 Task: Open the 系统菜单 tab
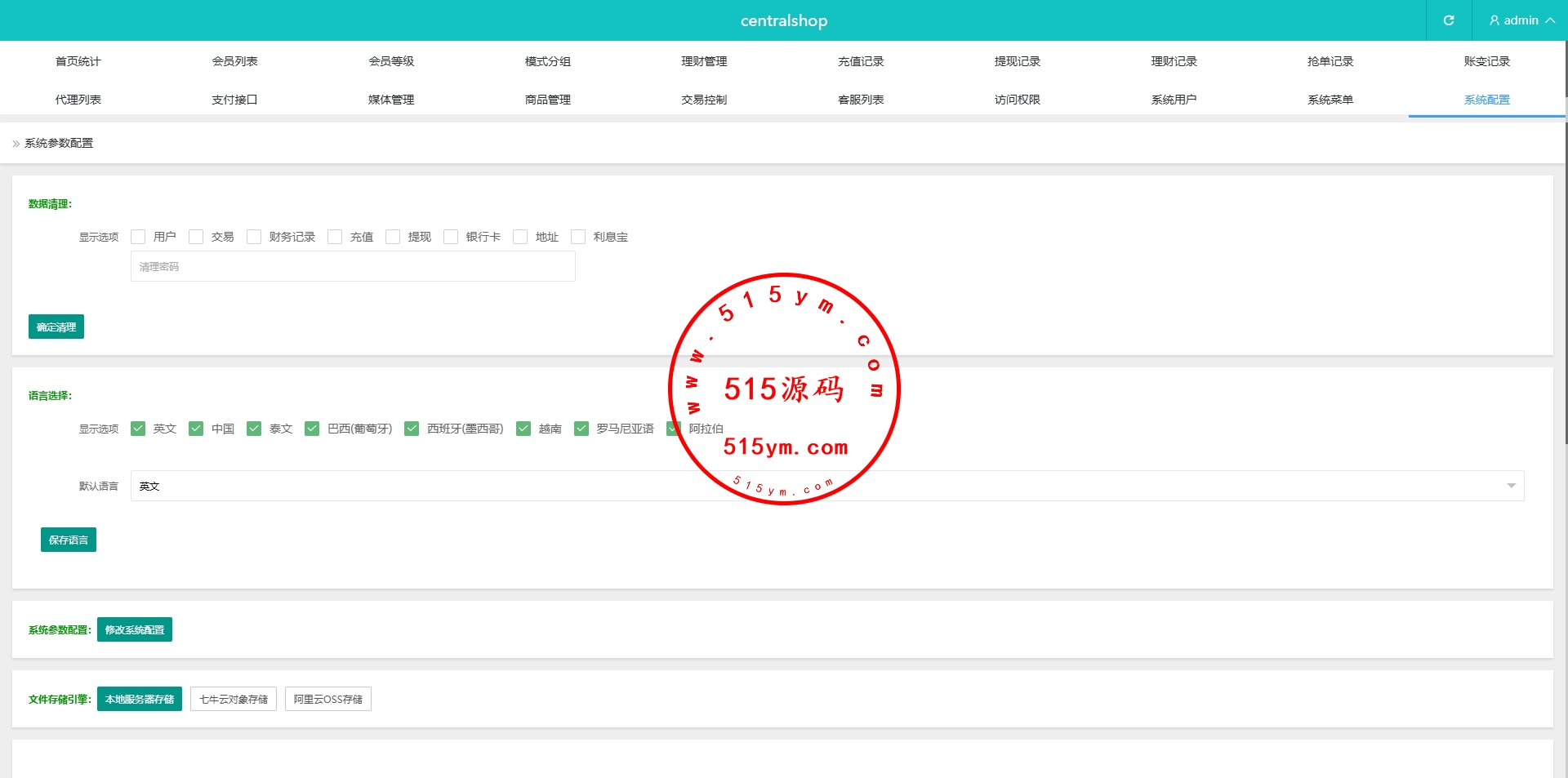tap(1330, 100)
